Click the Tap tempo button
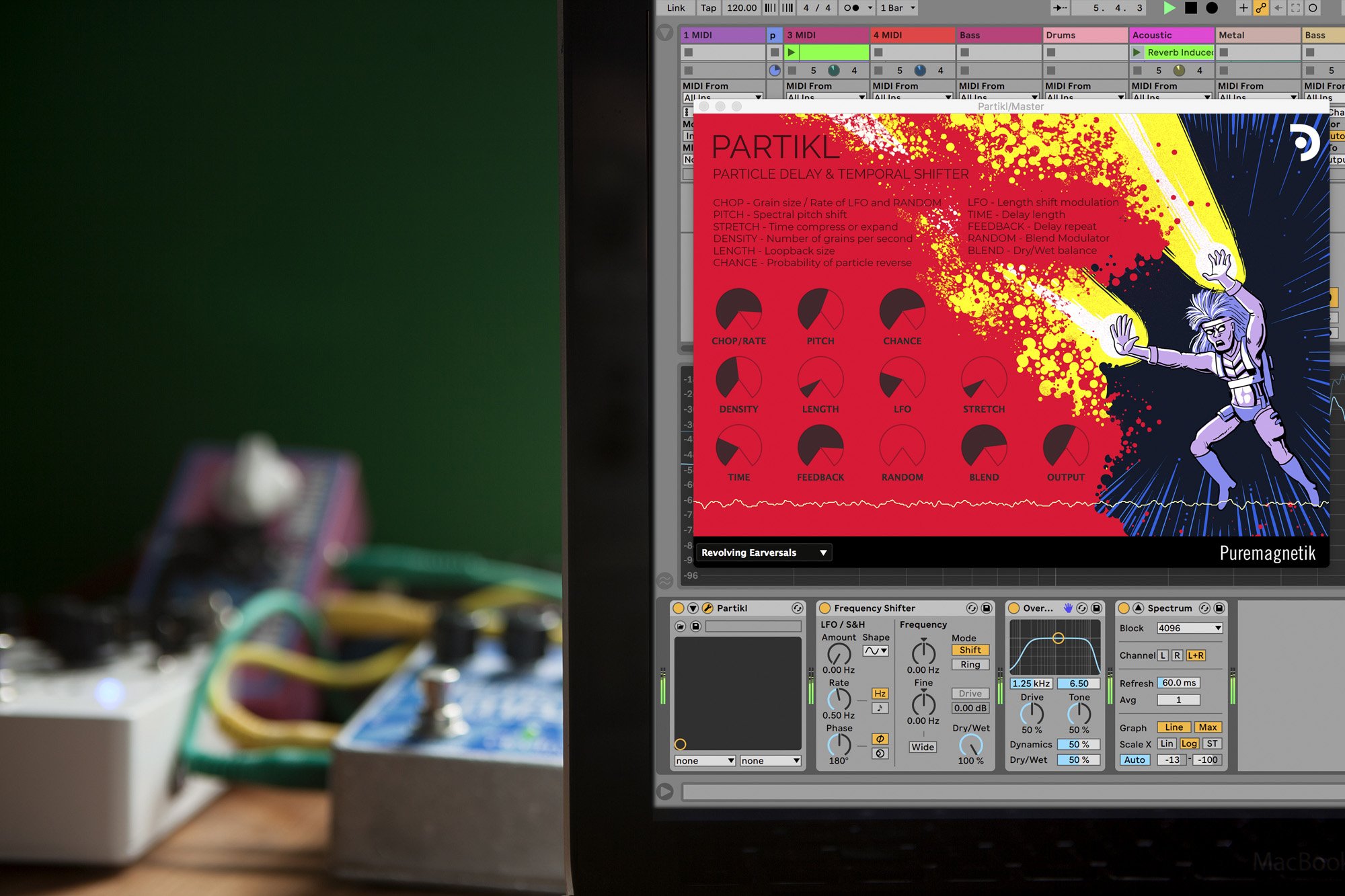 point(708,8)
